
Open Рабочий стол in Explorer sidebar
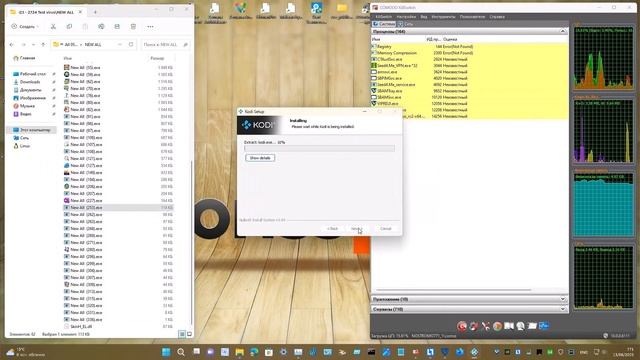30,74
